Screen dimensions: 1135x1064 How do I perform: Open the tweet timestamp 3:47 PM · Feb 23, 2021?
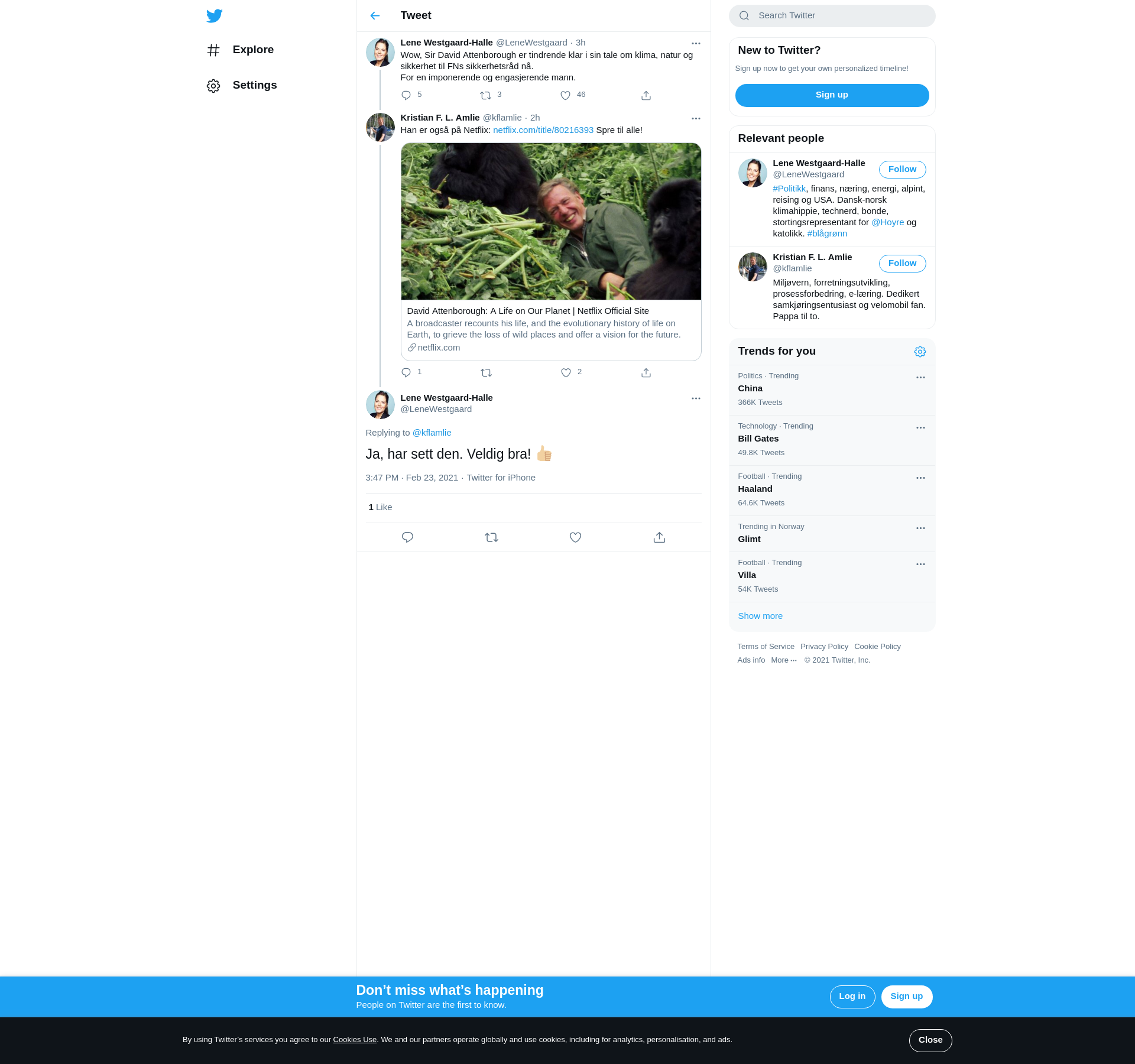[x=411, y=478]
